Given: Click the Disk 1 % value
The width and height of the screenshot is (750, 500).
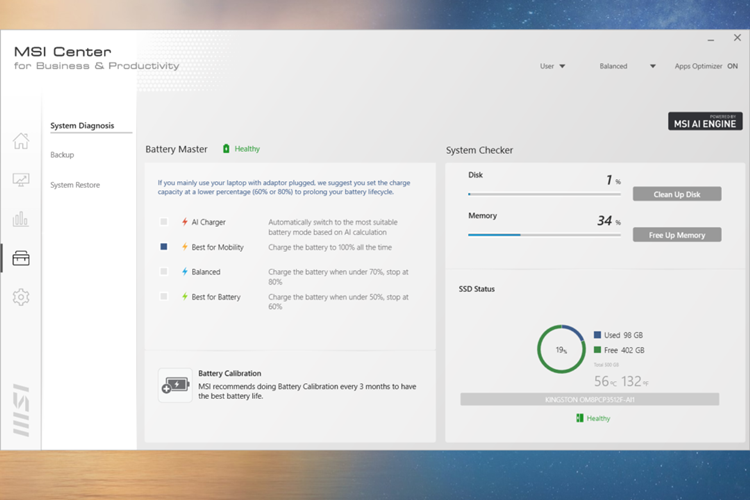Looking at the screenshot, I should click(x=613, y=180).
